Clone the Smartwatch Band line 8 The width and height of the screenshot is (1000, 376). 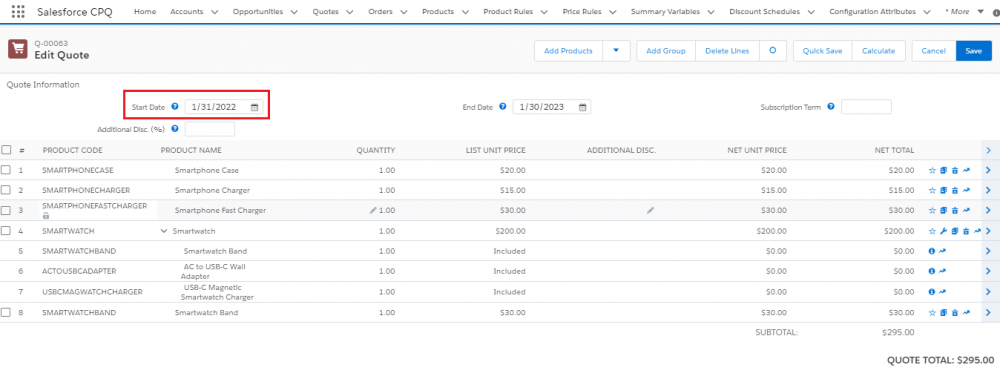943,312
